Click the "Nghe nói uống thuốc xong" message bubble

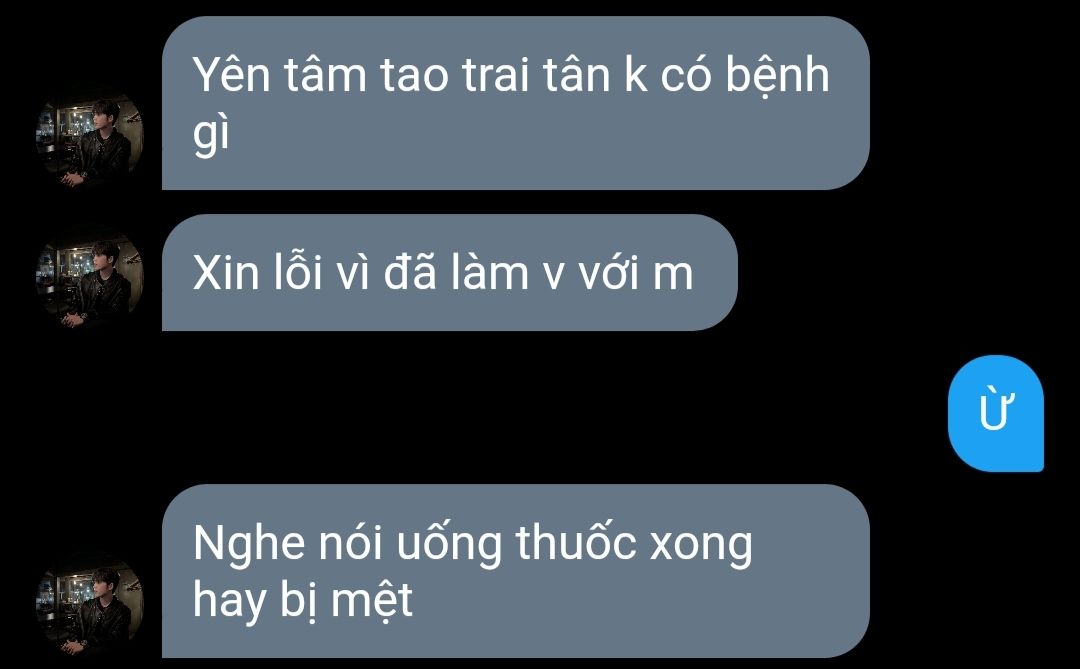515,571
